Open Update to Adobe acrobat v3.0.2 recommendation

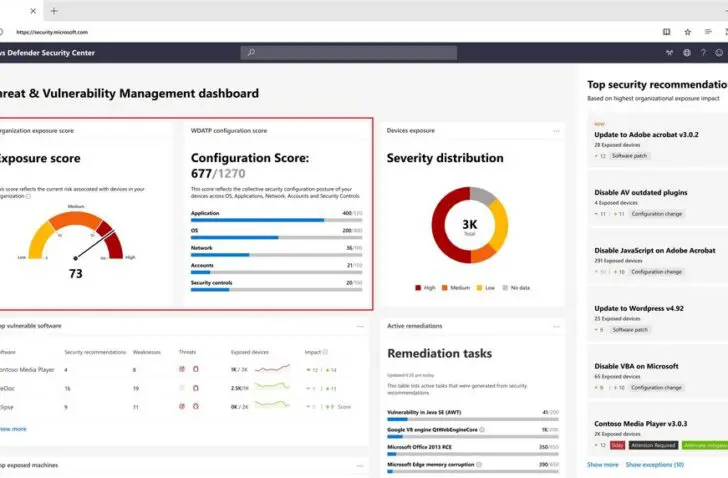[646, 135]
